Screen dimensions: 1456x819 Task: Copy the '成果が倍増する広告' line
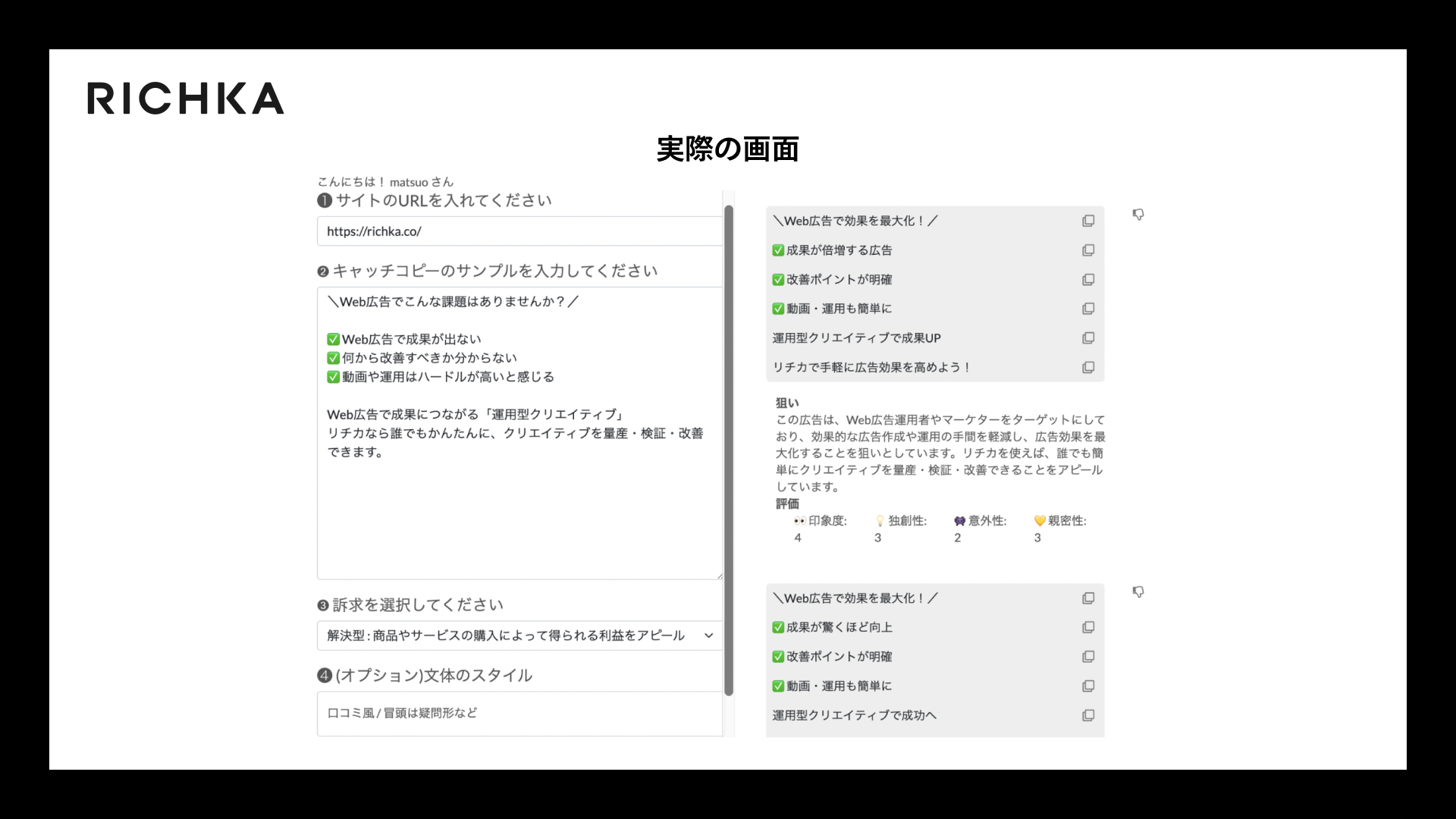pyautogui.click(x=1088, y=250)
